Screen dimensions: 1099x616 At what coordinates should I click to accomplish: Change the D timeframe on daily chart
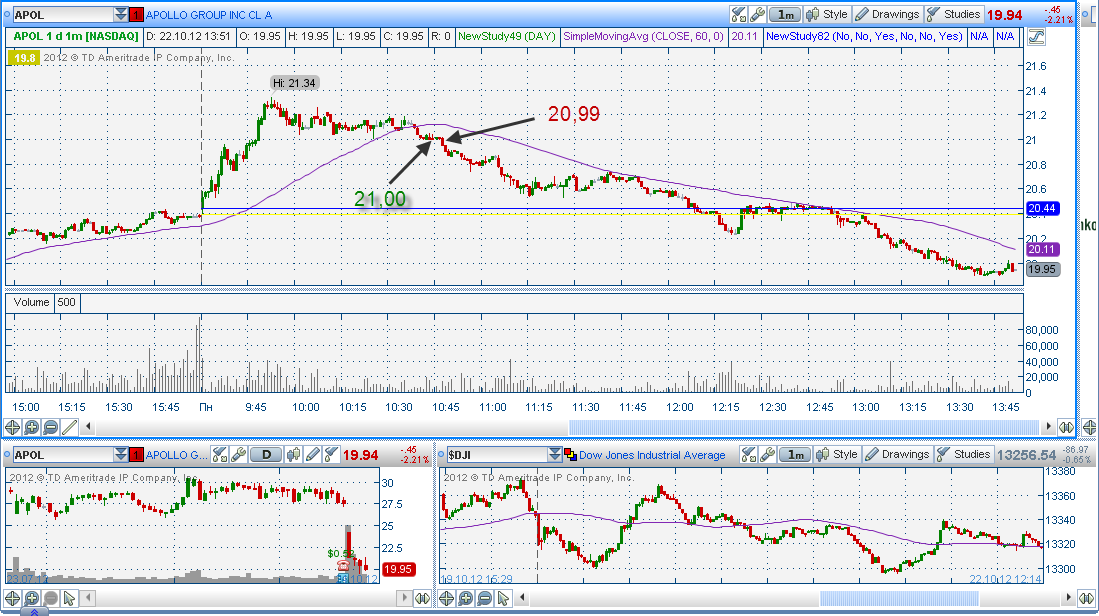(266, 455)
